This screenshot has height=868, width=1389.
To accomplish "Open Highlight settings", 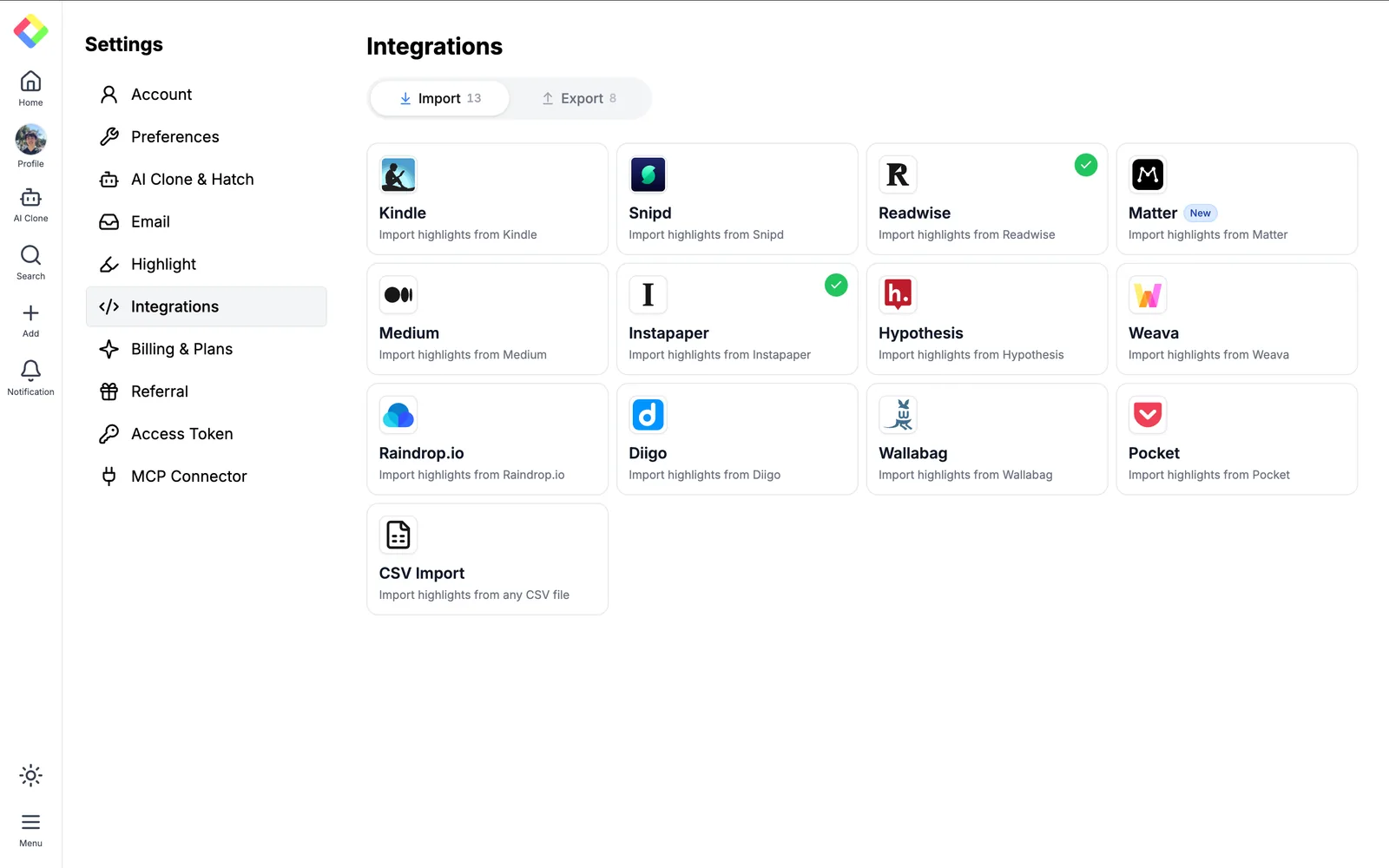I will pyautogui.click(x=207, y=265).
